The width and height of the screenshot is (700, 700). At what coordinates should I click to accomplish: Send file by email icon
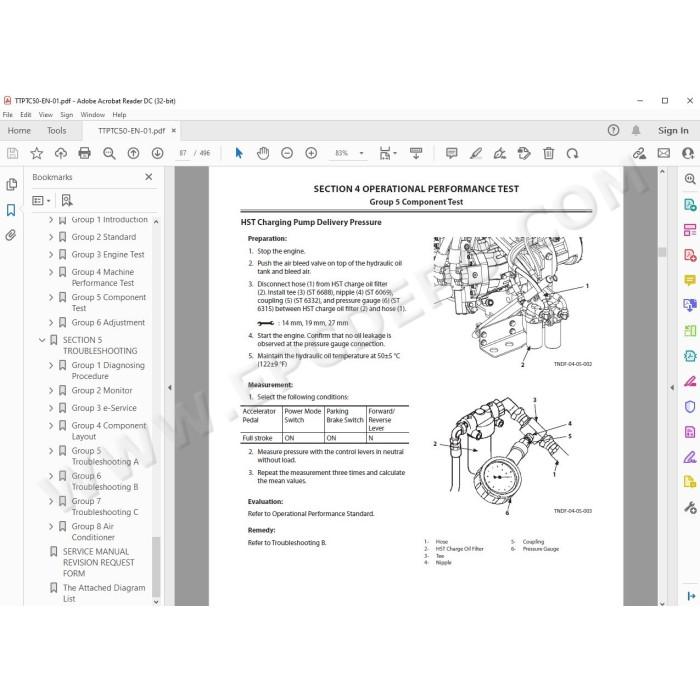(x=664, y=154)
